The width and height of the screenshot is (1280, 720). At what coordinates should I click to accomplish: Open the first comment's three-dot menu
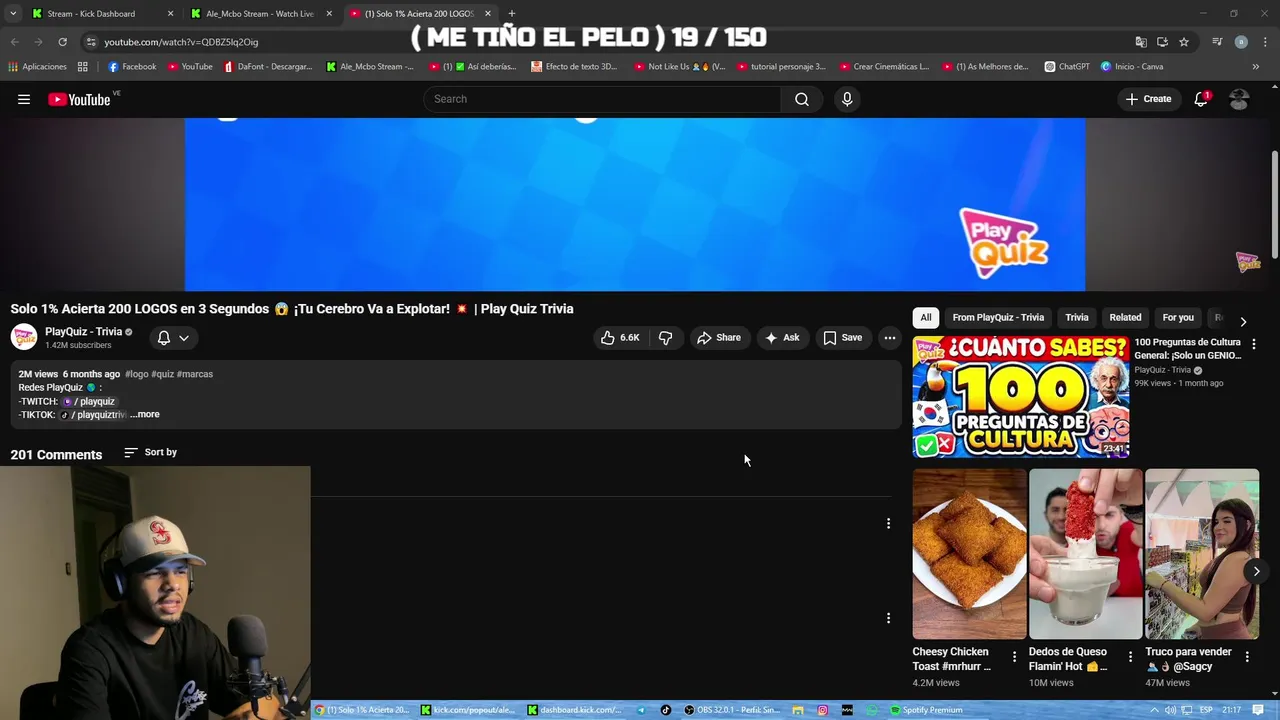[x=888, y=523]
